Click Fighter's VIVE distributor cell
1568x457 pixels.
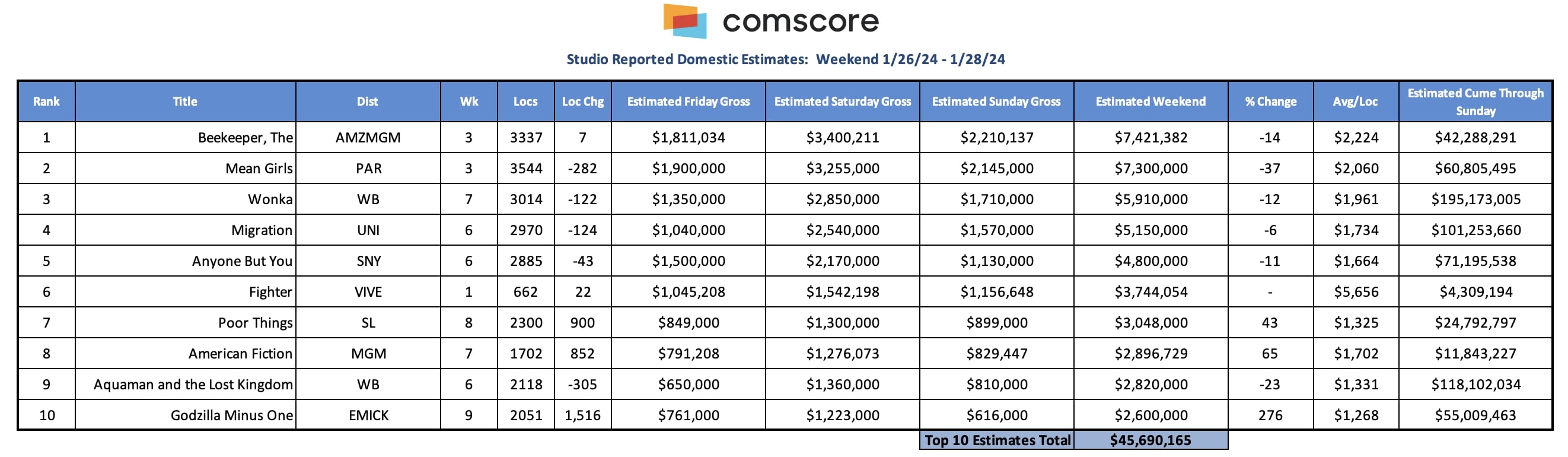[x=368, y=292]
